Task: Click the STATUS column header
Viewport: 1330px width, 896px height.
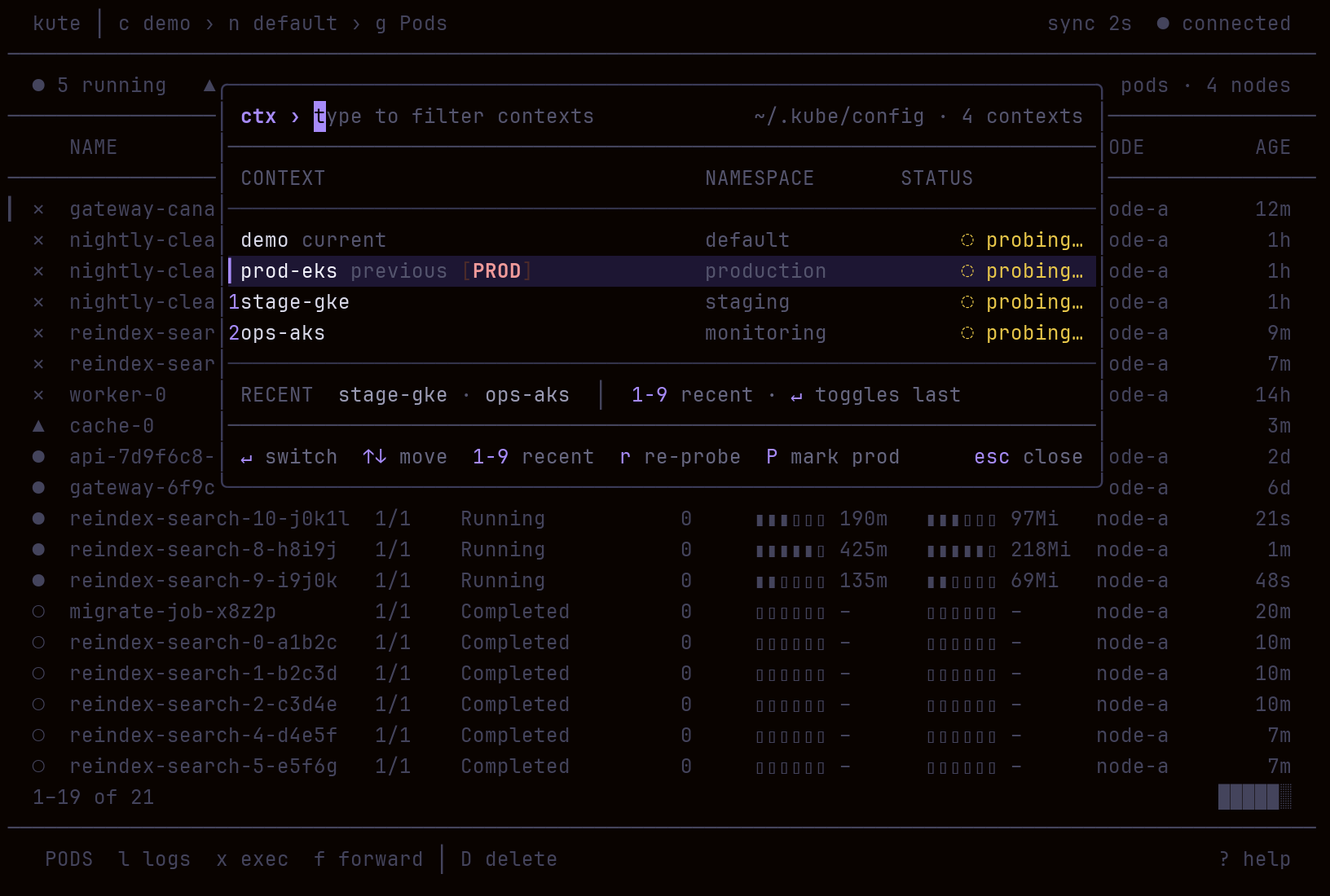Action: (x=936, y=178)
